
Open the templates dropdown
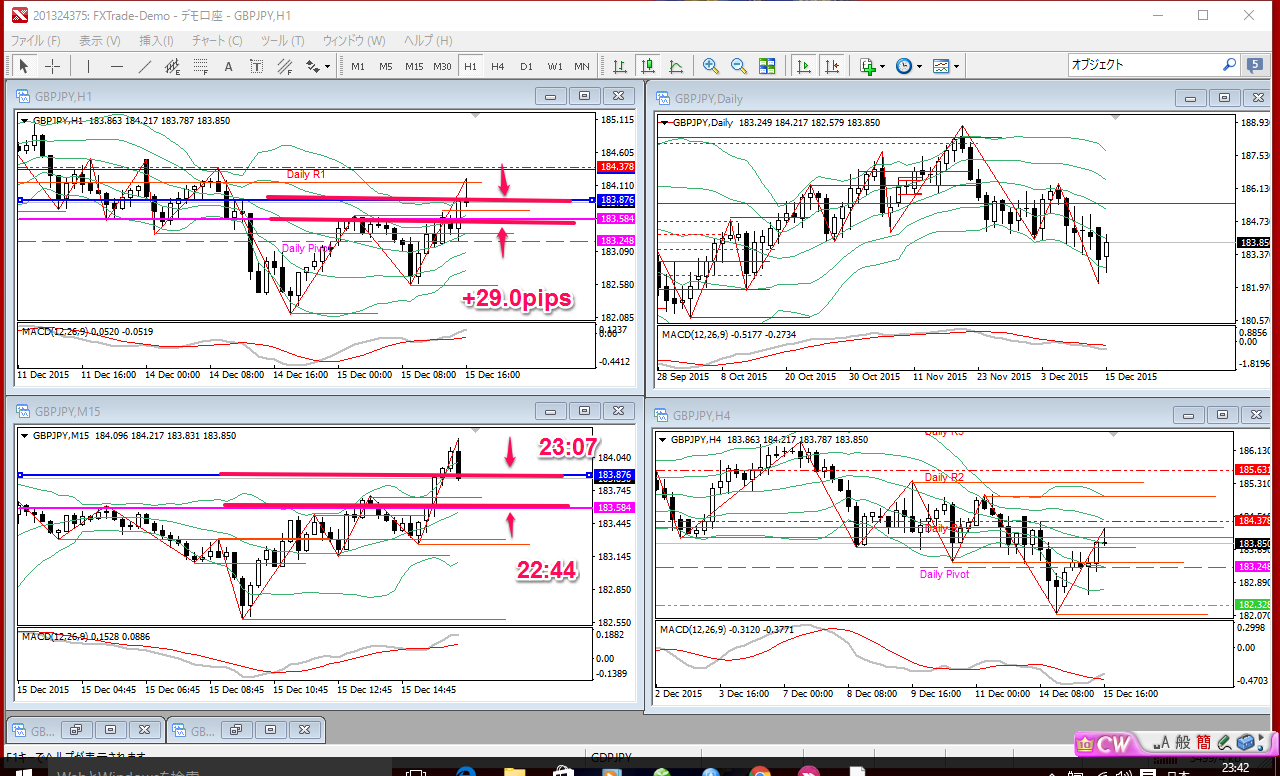click(946, 66)
